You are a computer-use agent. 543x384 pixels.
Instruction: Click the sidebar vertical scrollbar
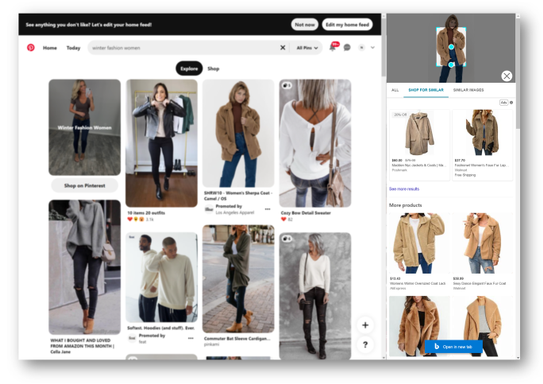pos(518,74)
